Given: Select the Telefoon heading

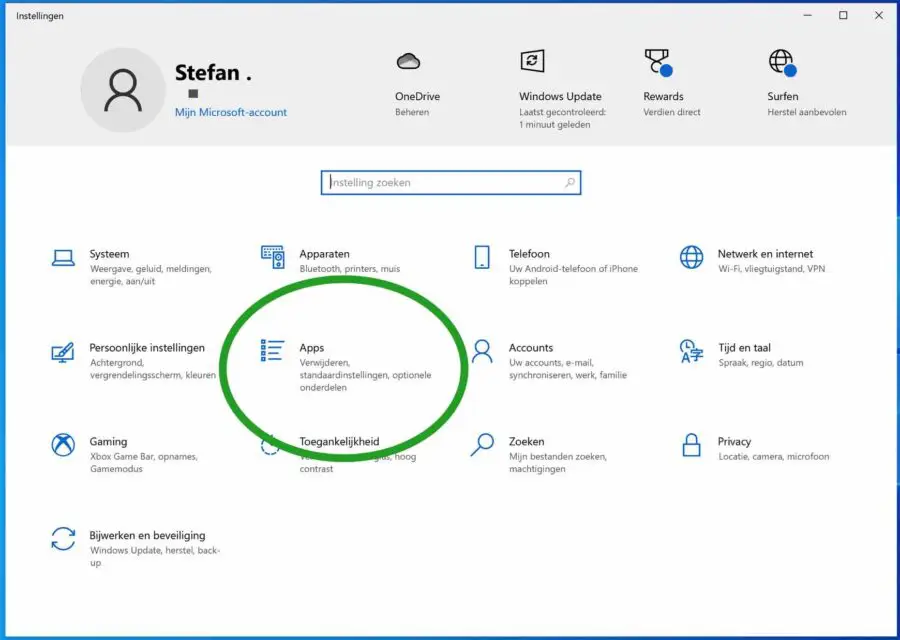Looking at the screenshot, I should click(529, 254).
